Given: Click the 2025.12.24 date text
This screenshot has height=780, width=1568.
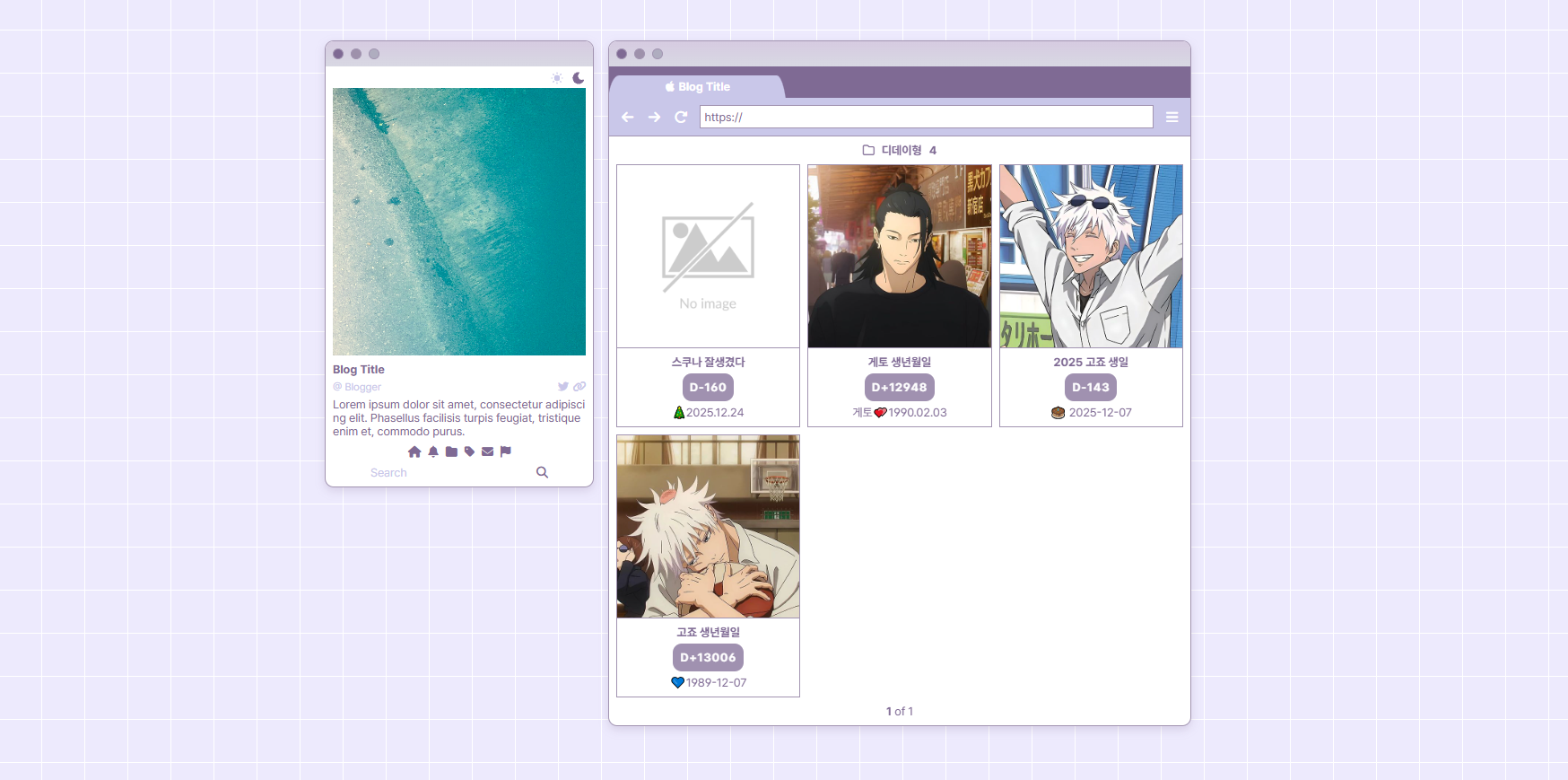Looking at the screenshot, I should click(x=715, y=413).
